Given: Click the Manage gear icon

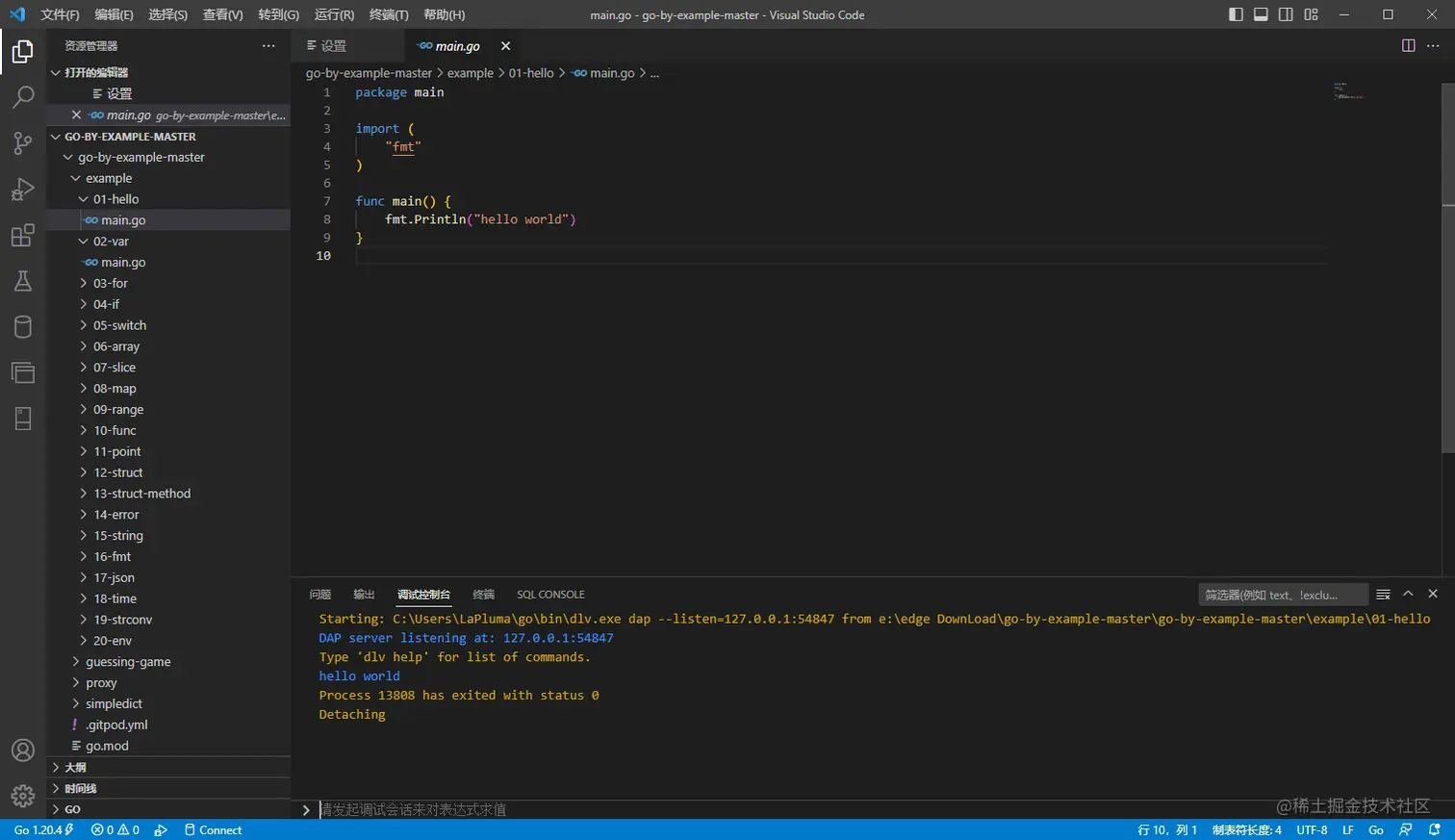Looking at the screenshot, I should pyautogui.click(x=23, y=796).
